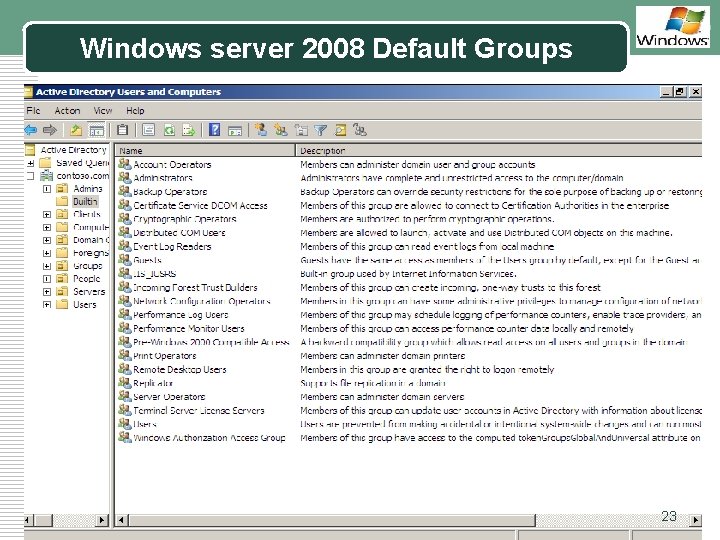
Task: Click the Backup Operators group icon
Action: click(x=124, y=191)
